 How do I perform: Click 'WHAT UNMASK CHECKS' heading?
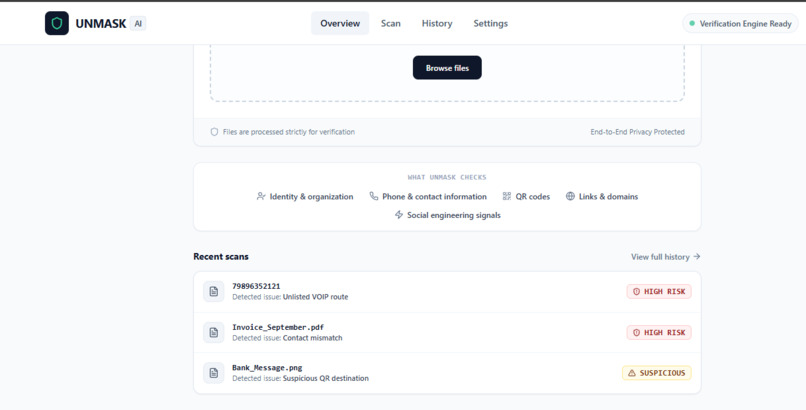(447, 177)
